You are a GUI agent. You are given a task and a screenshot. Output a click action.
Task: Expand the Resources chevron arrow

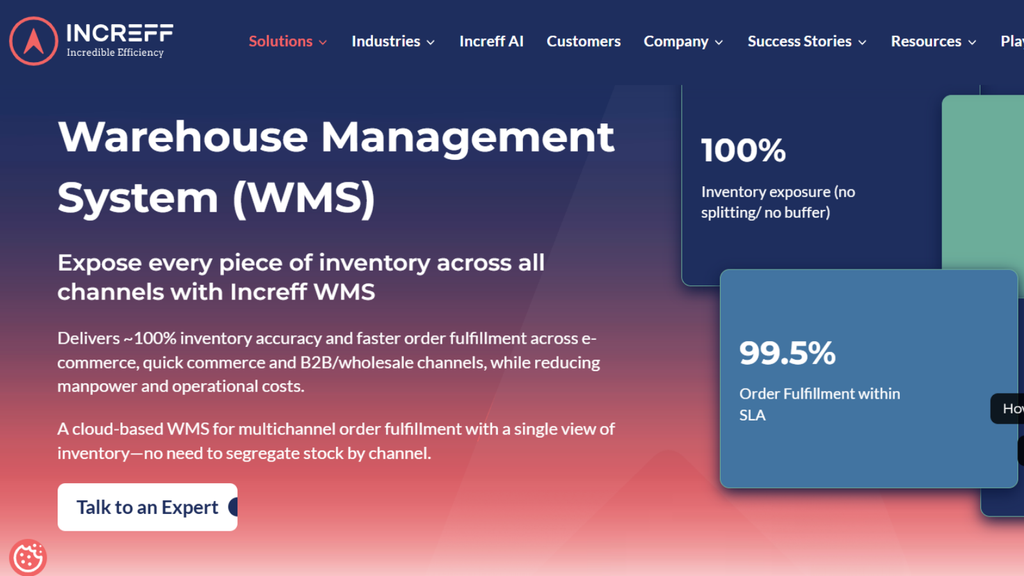coord(972,42)
